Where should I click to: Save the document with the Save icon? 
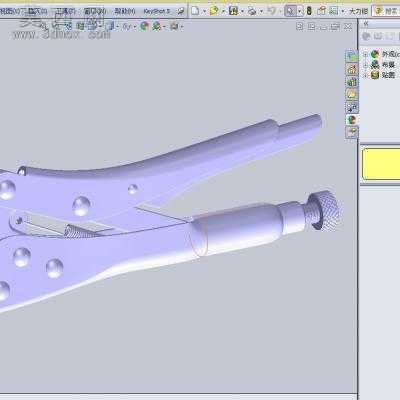click(233, 11)
